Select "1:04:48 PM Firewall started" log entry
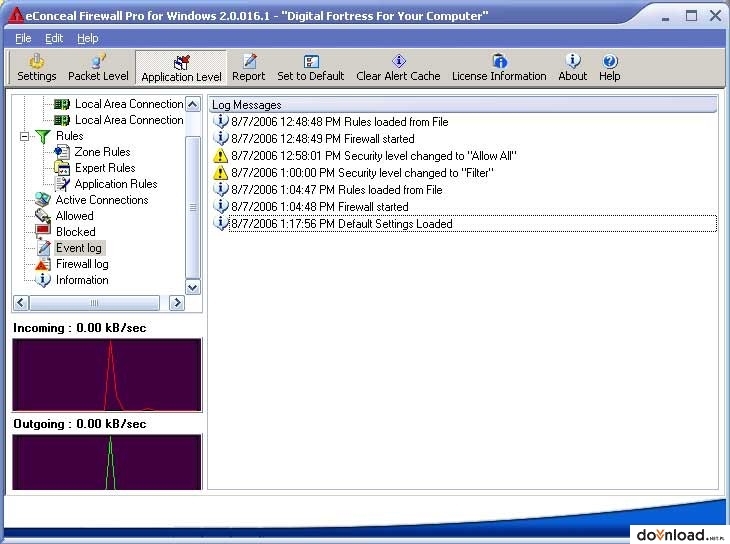 click(319, 207)
